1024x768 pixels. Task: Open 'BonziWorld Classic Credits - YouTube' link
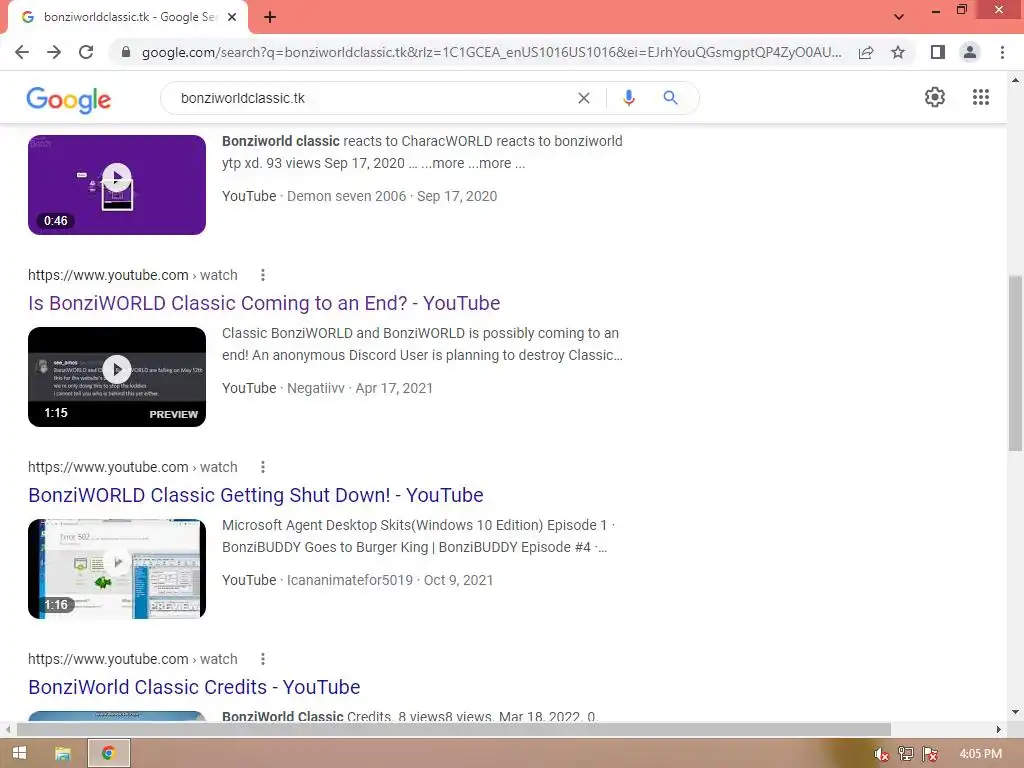coord(194,687)
